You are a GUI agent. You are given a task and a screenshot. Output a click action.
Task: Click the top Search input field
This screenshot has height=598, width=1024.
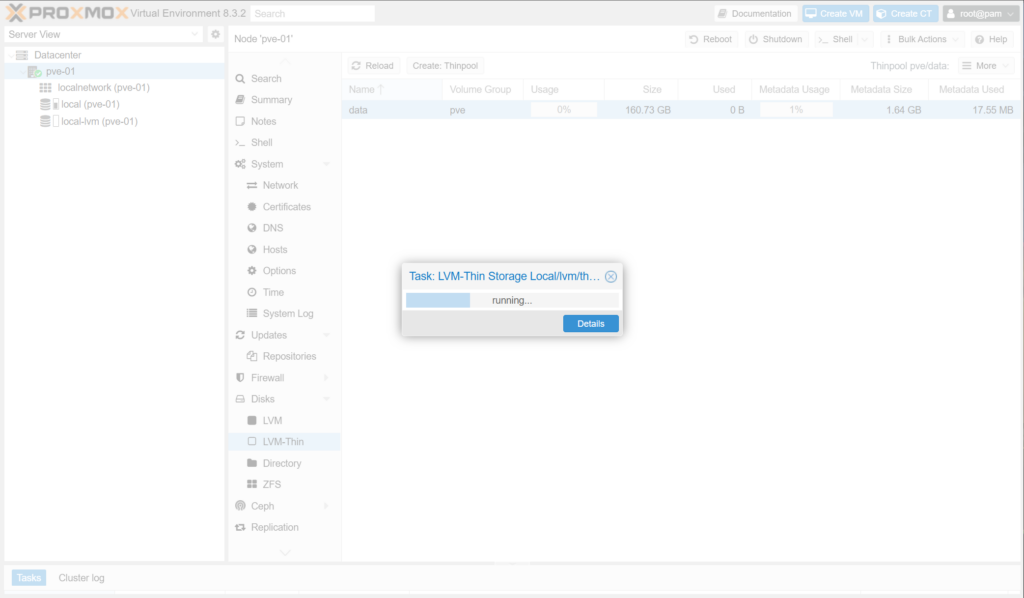pyautogui.click(x=312, y=14)
